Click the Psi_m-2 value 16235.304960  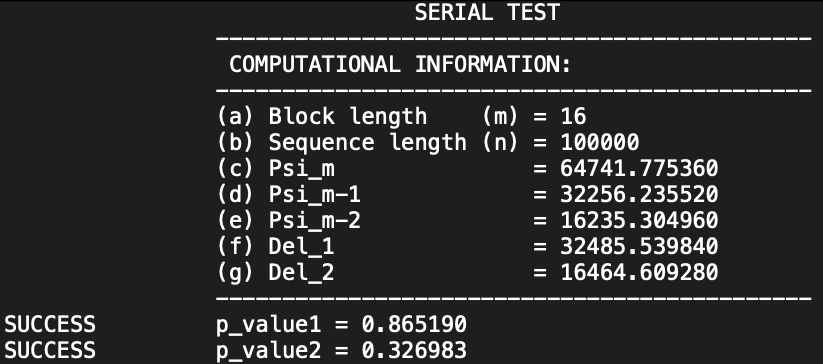pos(639,220)
